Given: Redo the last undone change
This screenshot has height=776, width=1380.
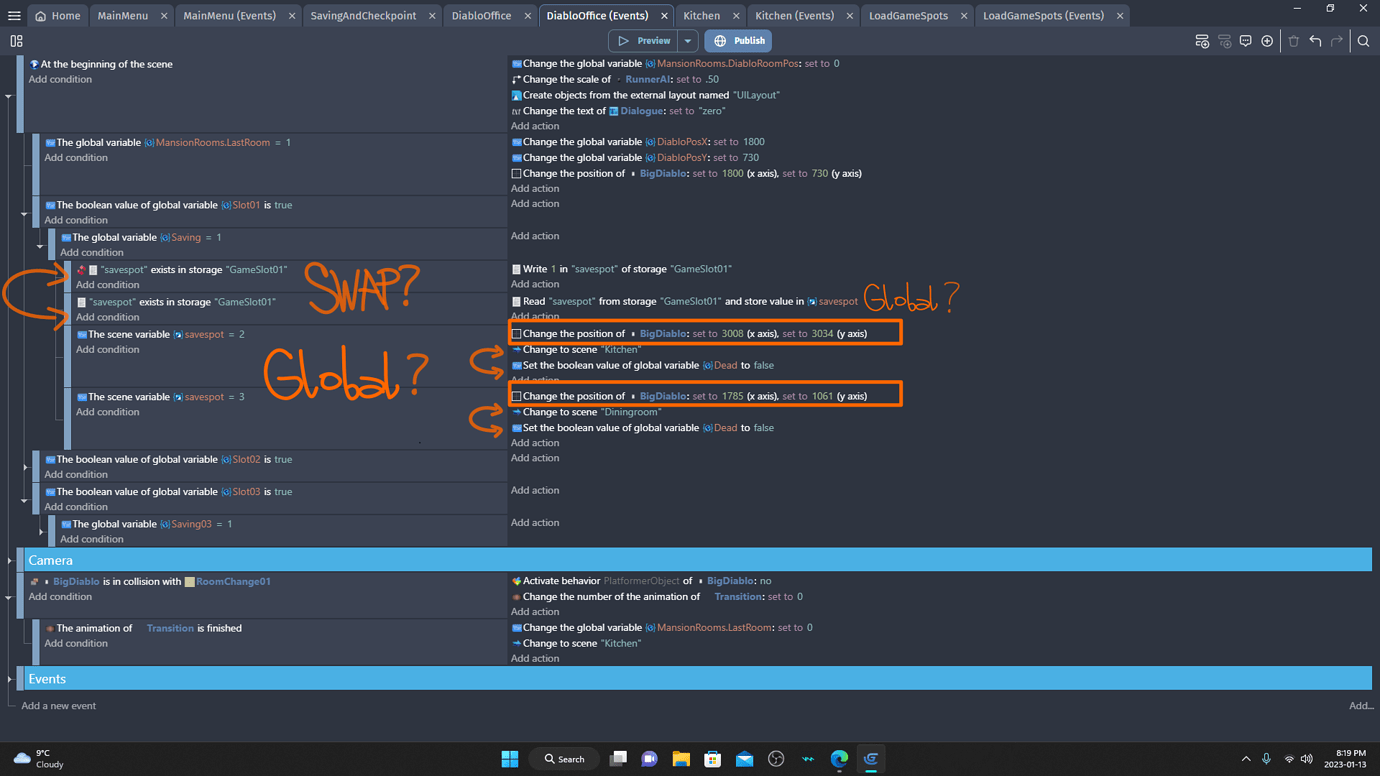Looking at the screenshot, I should 1337,42.
